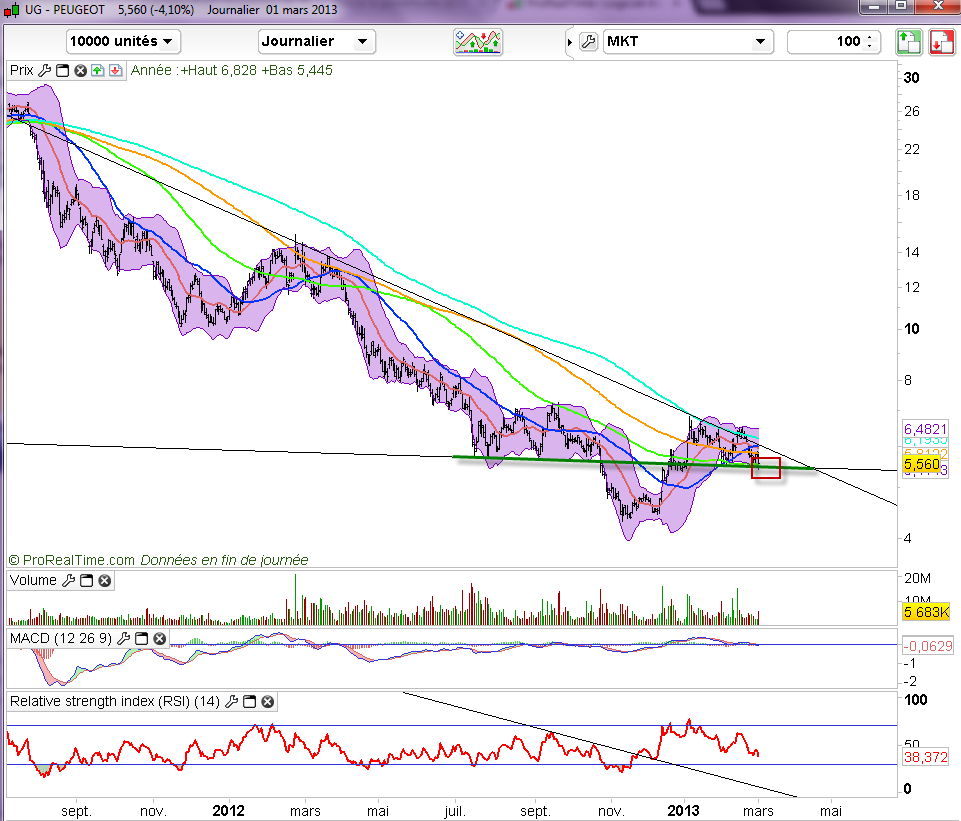The width and height of the screenshot is (961, 821).
Task: Open RSI (14) wrench settings
Action: point(232,702)
